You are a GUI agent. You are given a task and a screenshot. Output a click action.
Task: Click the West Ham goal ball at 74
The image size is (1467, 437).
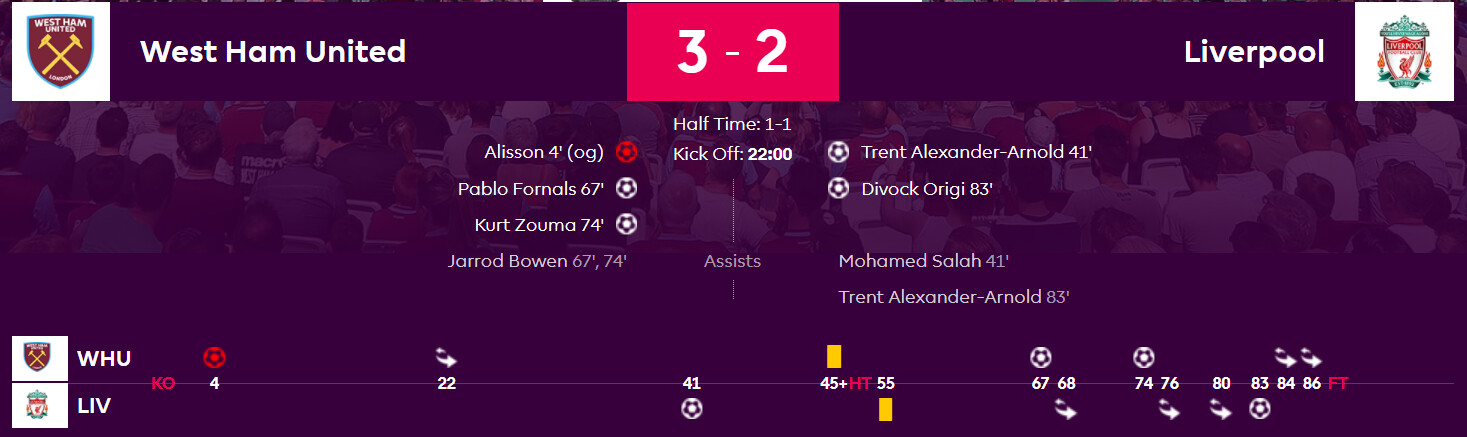pyautogui.click(x=1144, y=357)
